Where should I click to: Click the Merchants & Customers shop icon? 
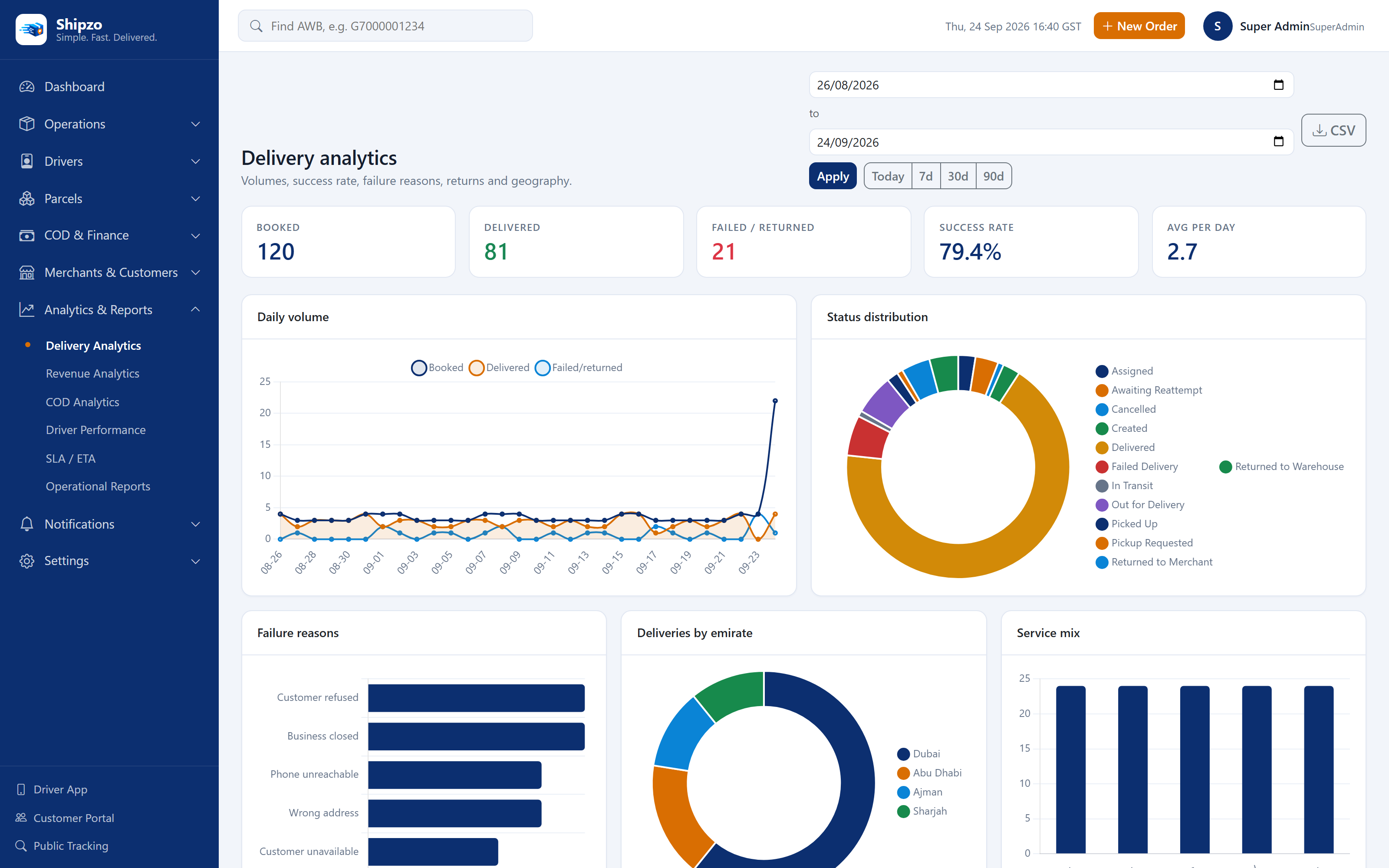pyautogui.click(x=27, y=273)
